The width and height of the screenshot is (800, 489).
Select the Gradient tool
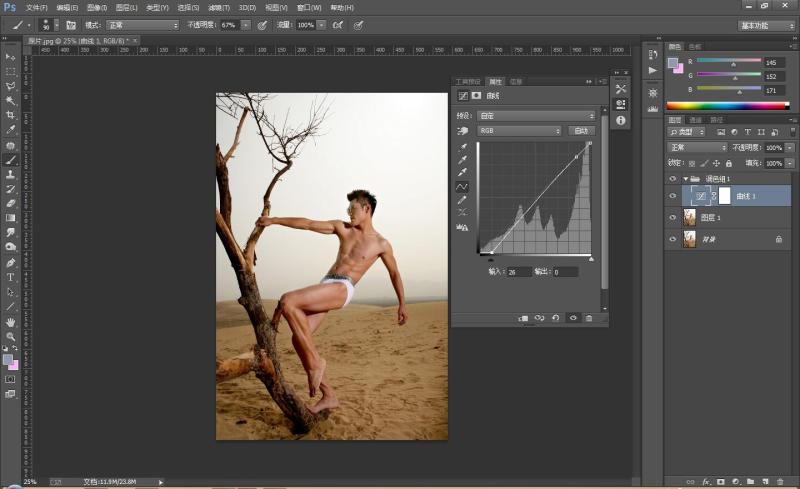10,218
